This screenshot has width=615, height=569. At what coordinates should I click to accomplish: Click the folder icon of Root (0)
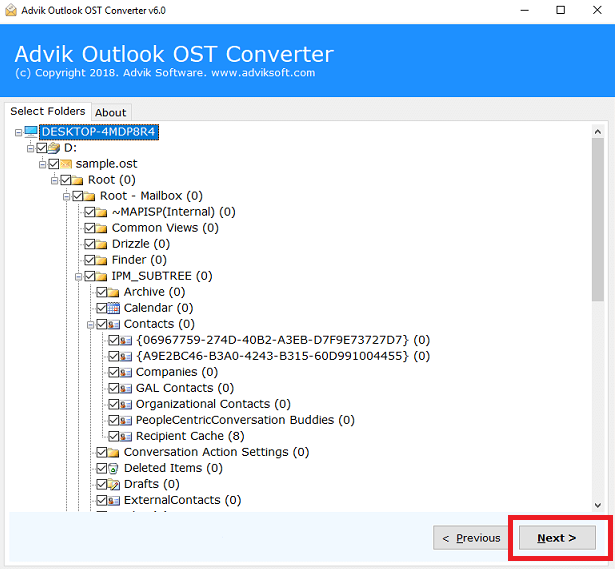[78, 180]
